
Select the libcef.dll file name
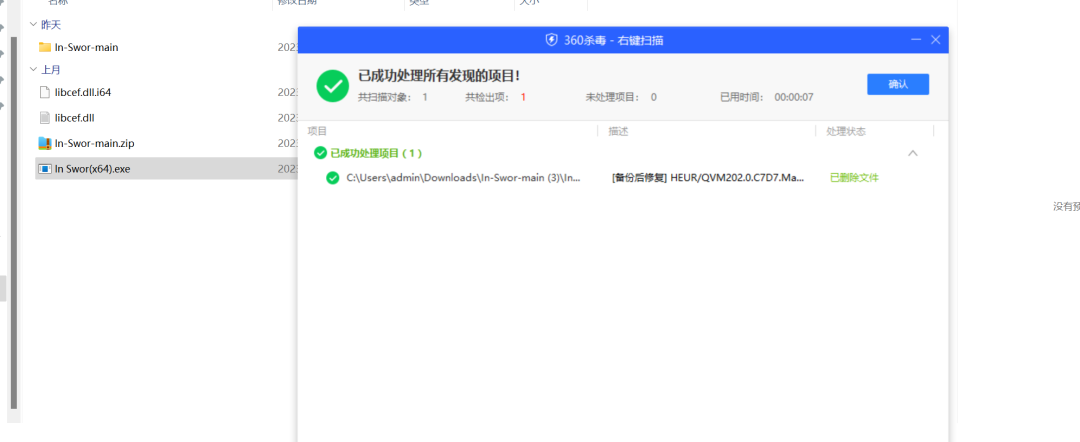tap(74, 118)
